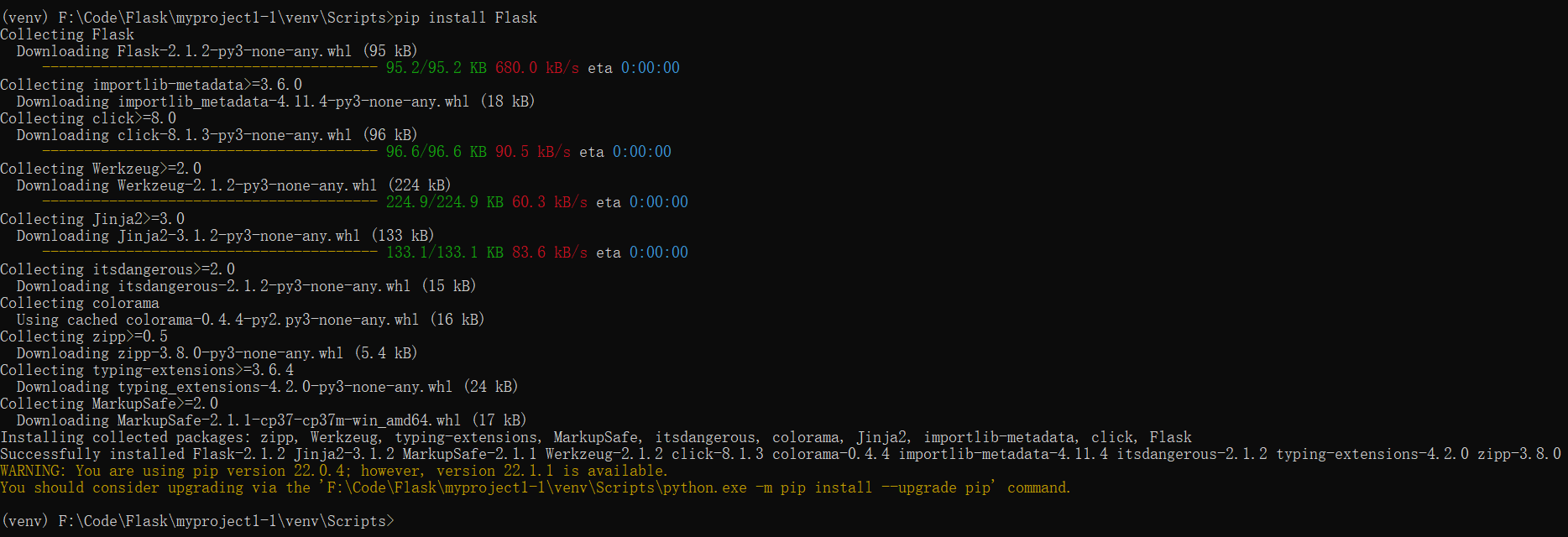Click the 'Collecting importlib-metadata>=3.6.0' line

pyautogui.click(x=151, y=85)
